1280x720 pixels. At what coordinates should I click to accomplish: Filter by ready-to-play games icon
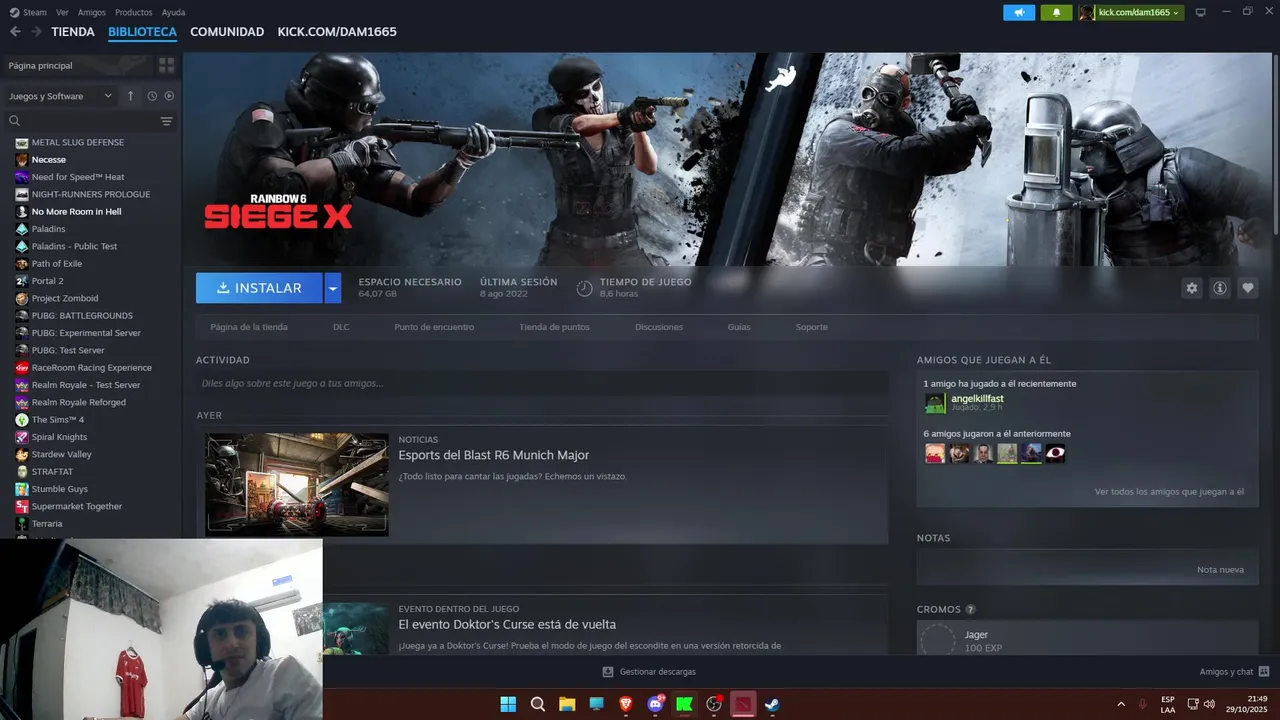click(x=169, y=96)
